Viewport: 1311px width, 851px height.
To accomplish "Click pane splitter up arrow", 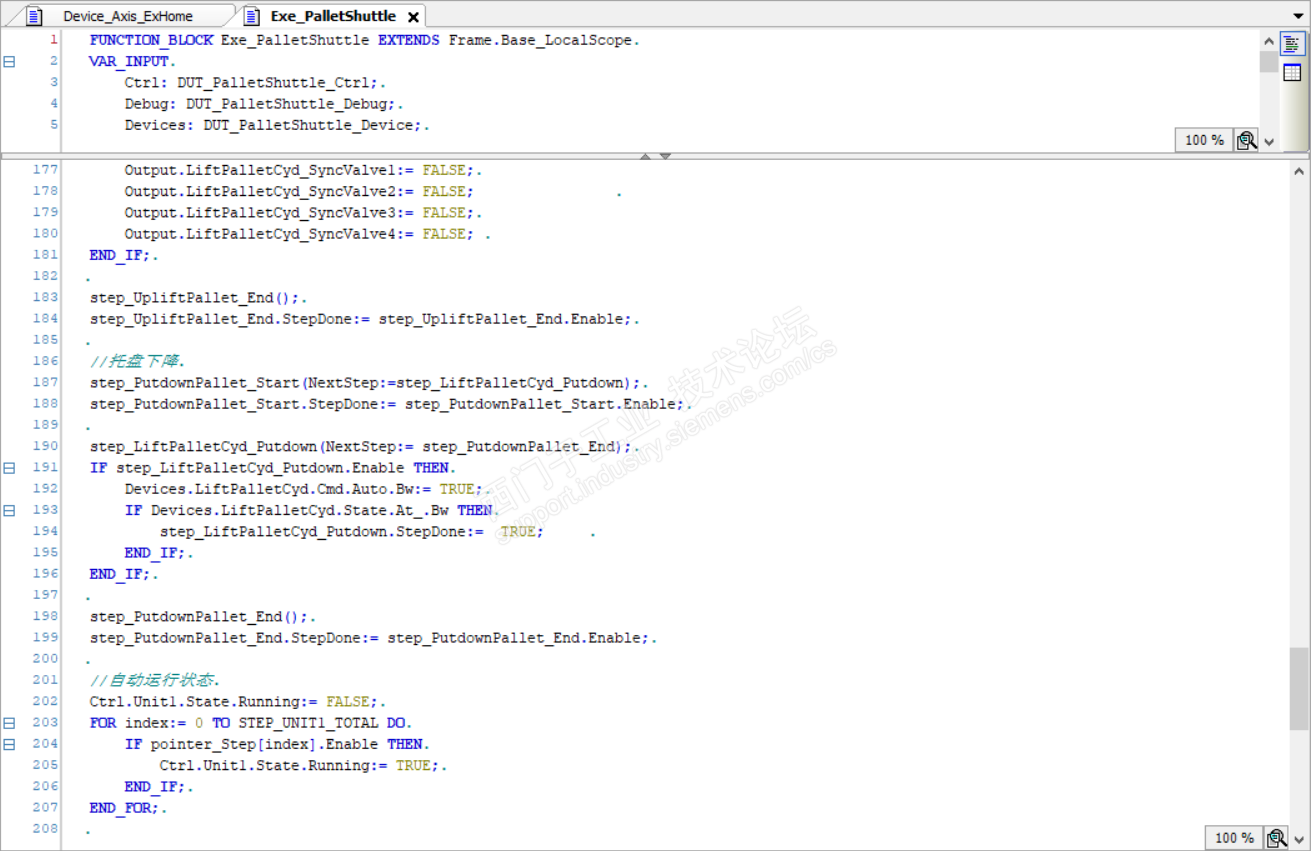I will [x=646, y=156].
